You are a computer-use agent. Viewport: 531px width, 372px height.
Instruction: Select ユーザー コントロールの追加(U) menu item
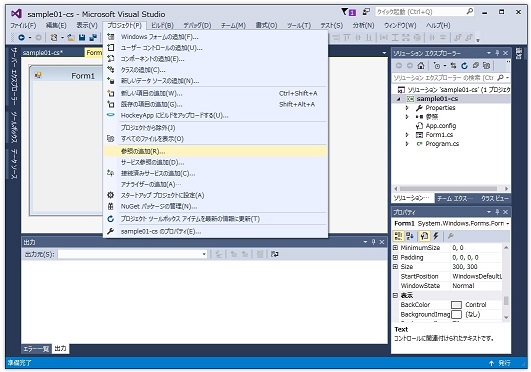(215, 48)
